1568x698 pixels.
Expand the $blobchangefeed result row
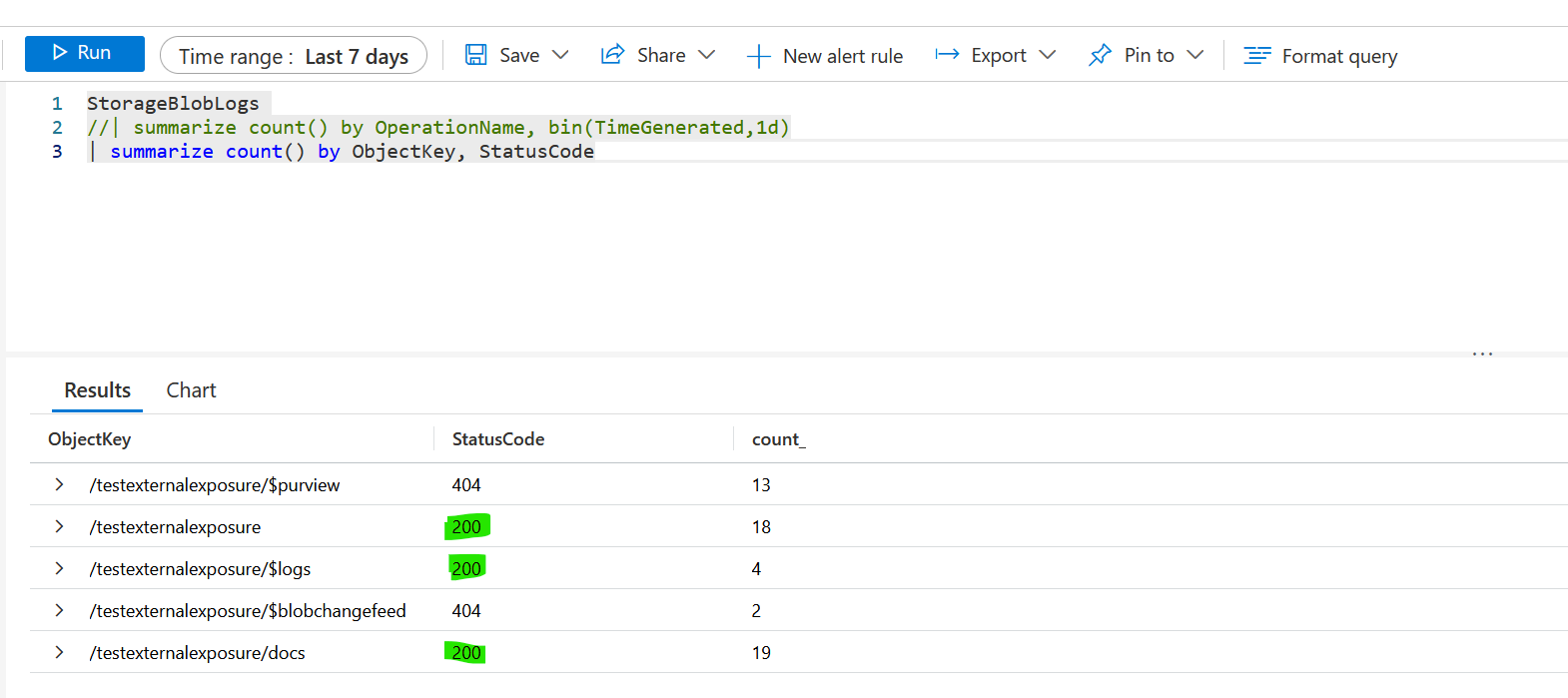click(59, 610)
